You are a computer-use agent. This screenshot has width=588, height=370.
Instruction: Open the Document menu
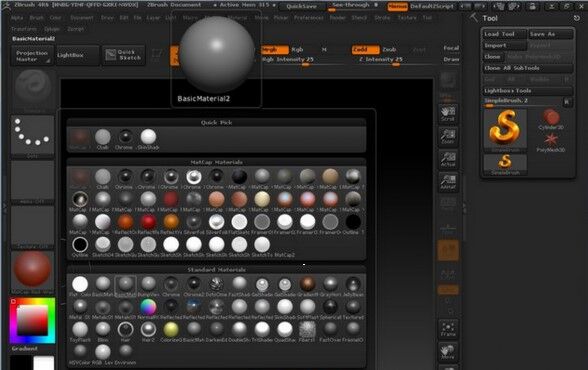82,18
